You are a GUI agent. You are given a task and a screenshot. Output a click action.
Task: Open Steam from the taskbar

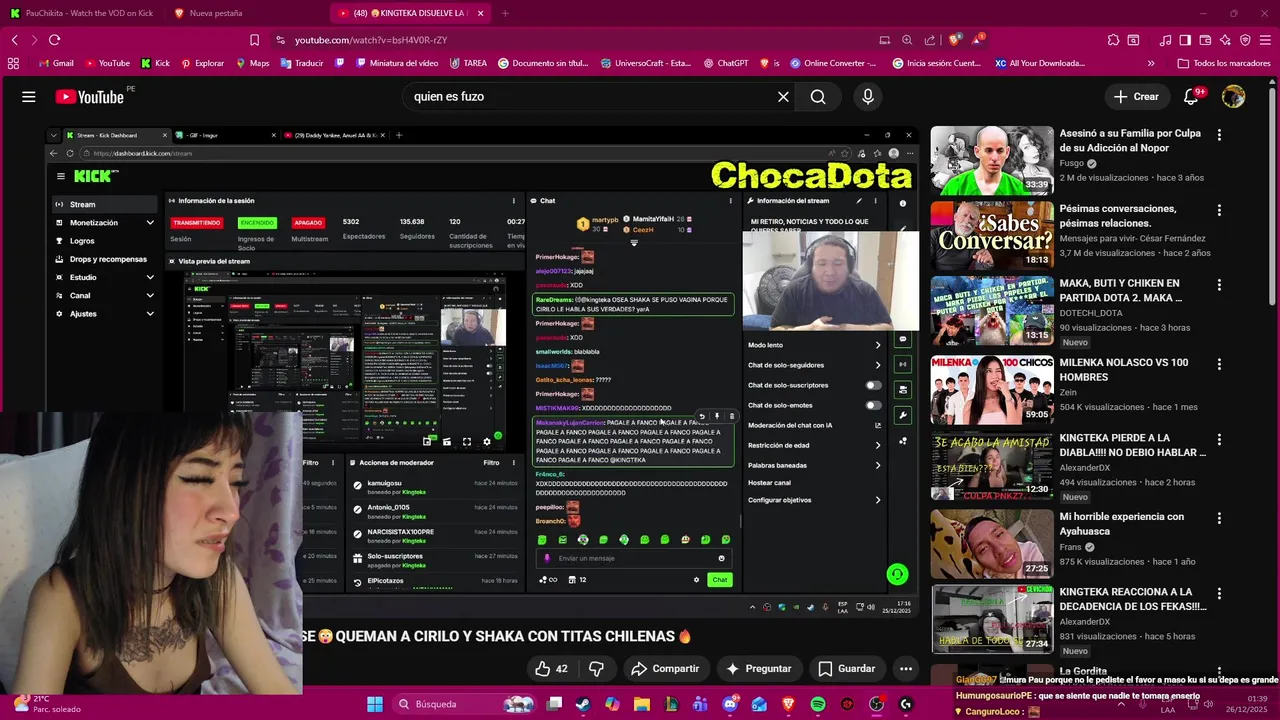(583, 704)
